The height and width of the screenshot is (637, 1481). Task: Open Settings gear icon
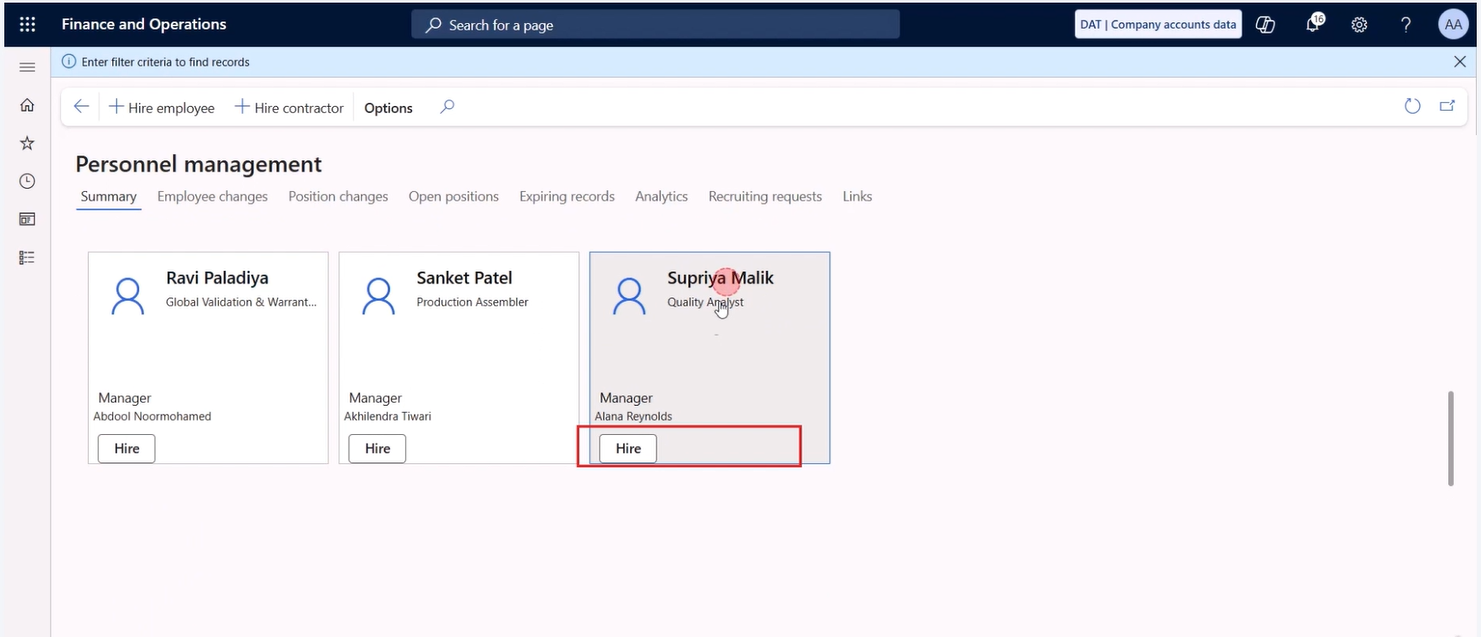tap(1359, 25)
